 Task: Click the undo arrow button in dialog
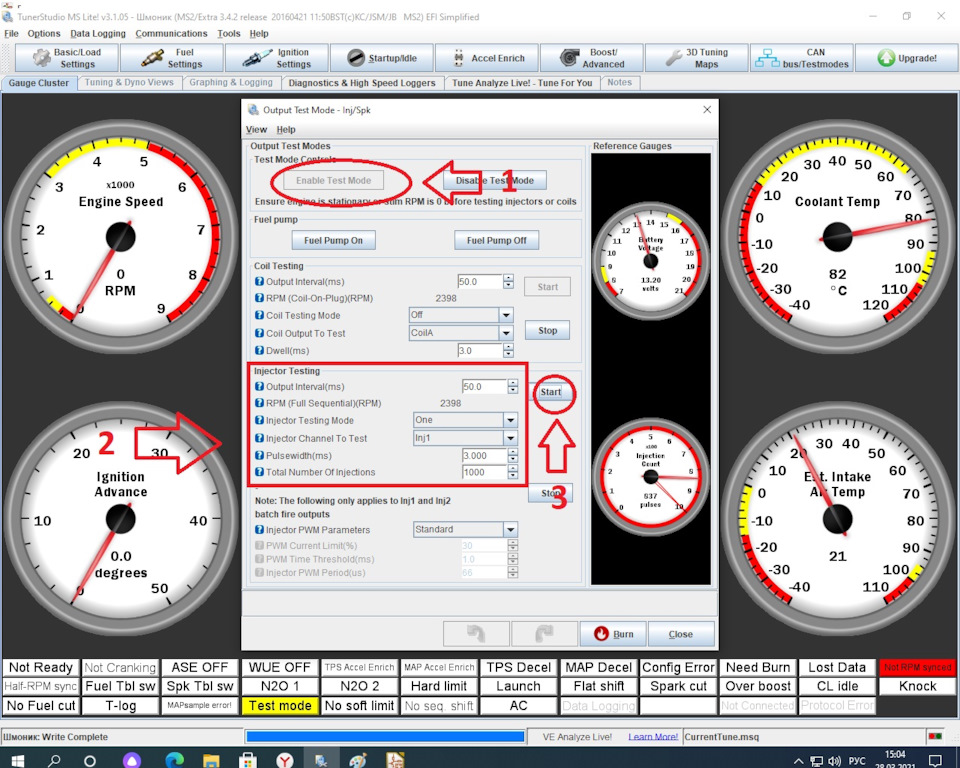pos(476,634)
